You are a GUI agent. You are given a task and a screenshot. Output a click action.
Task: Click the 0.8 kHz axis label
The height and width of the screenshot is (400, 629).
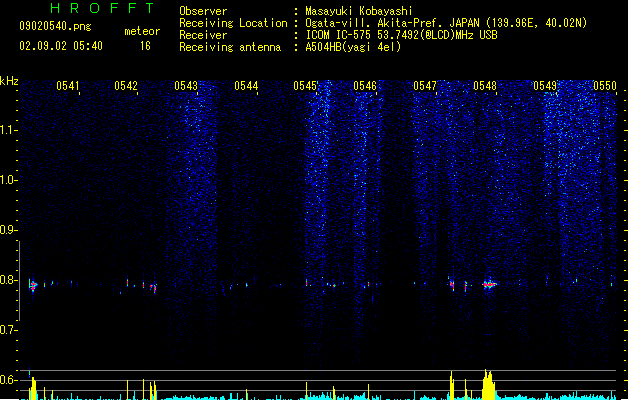(x=8, y=280)
